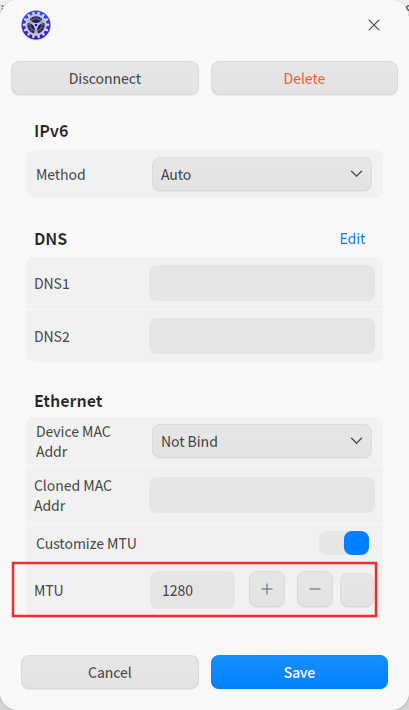
Task: Disable the Customize MTU switch
Action: click(x=344, y=543)
